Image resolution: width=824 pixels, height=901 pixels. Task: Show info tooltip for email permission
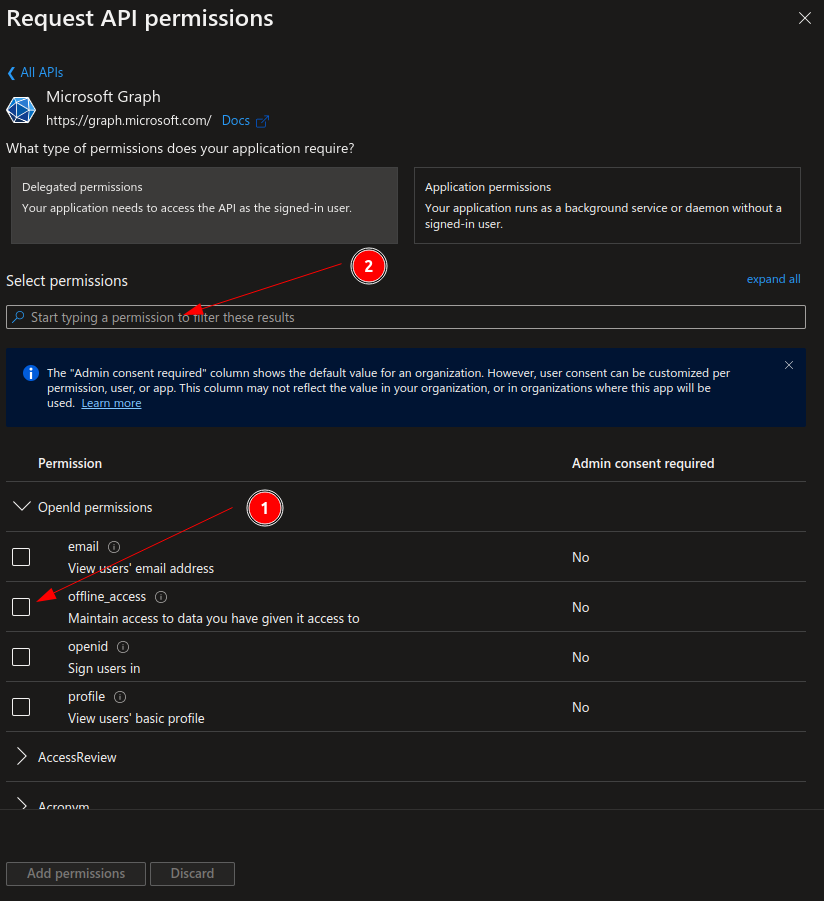tap(114, 547)
